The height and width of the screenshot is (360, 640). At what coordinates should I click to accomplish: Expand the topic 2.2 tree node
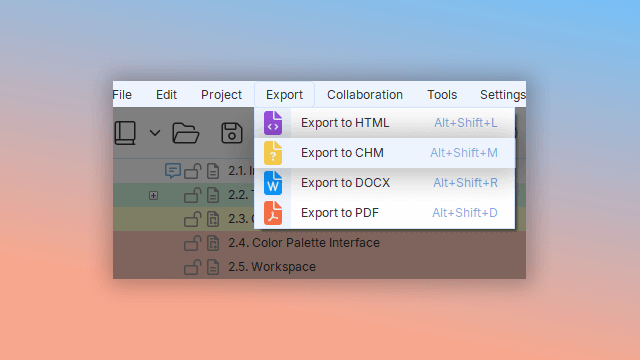pyautogui.click(x=153, y=196)
